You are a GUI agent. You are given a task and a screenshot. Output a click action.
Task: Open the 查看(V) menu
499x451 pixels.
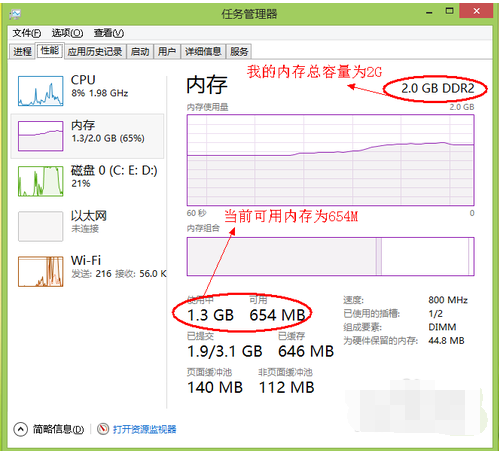(x=109, y=33)
